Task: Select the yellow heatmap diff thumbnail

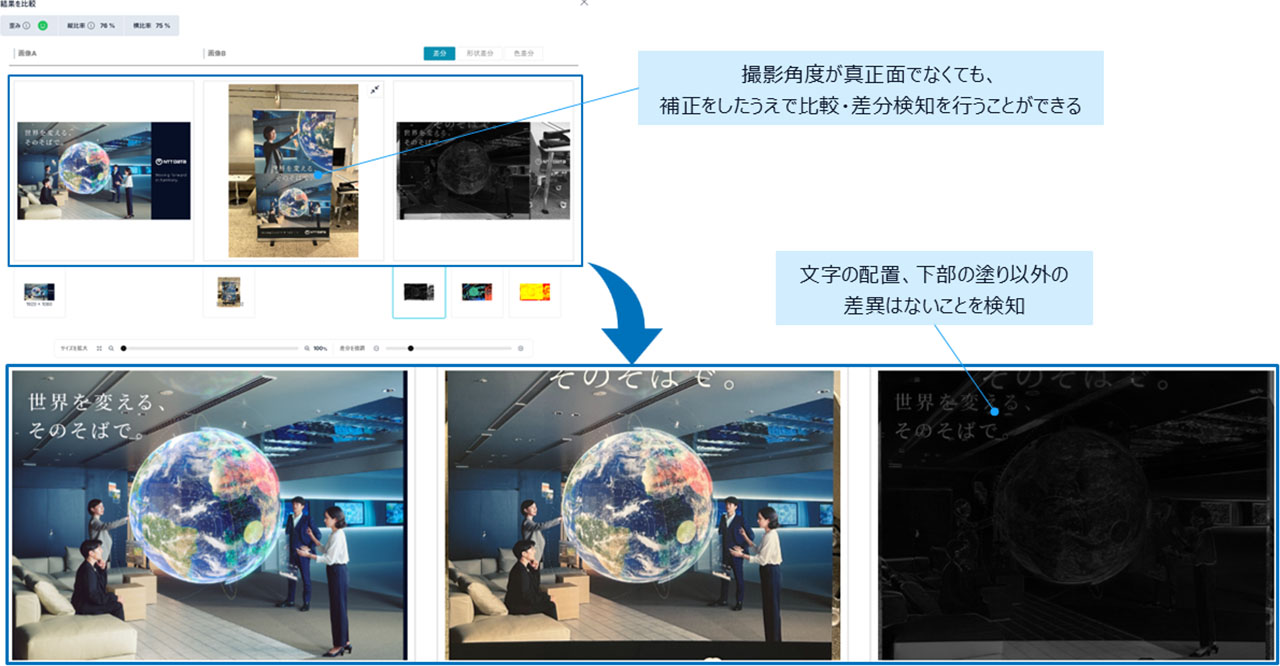Action: pyautogui.click(x=535, y=290)
